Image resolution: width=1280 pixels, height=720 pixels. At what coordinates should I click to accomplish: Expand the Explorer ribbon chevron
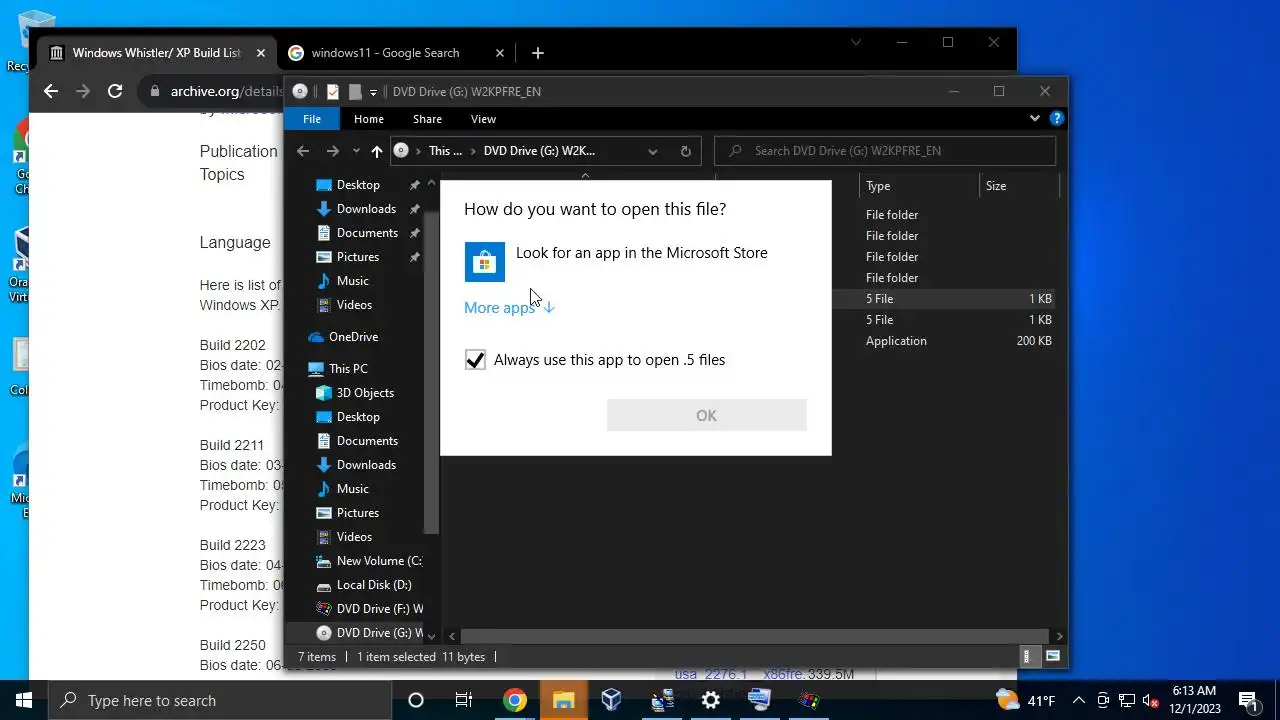click(x=1035, y=118)
